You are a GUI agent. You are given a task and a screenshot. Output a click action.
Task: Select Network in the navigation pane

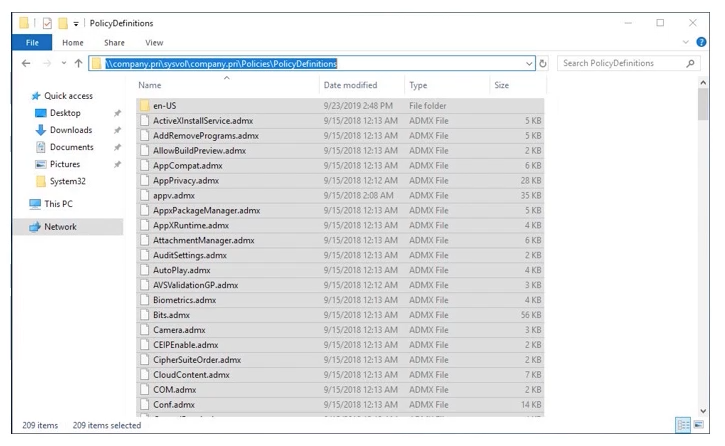[60, 227]
